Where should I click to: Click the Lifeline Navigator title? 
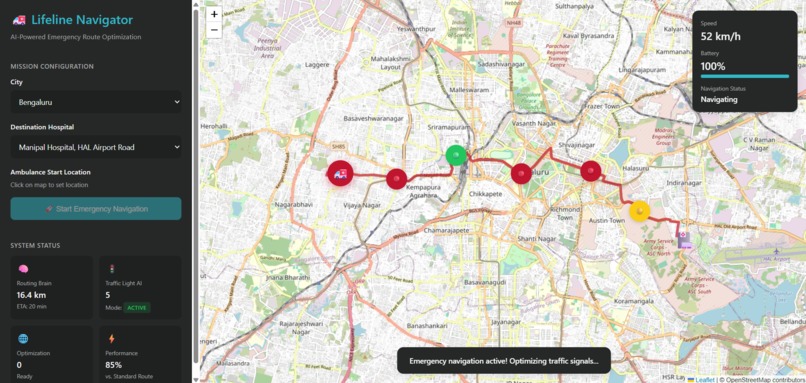pyautogui.click(x=82, y=20)
